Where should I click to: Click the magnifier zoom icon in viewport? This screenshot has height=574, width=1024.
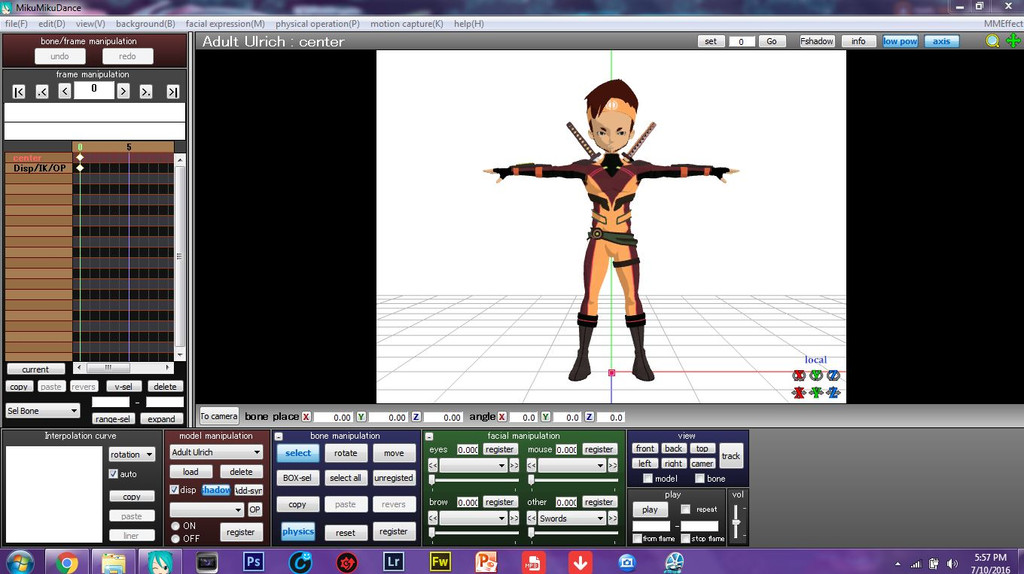pos(993,41)
